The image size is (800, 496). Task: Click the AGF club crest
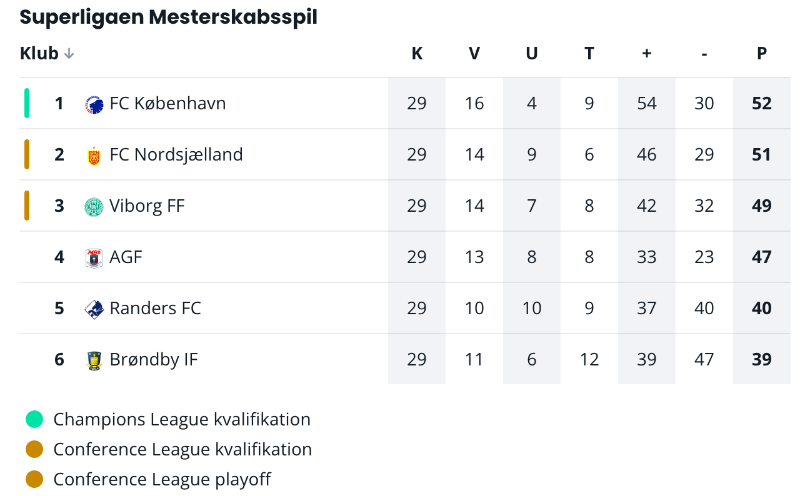pos(94,257)
